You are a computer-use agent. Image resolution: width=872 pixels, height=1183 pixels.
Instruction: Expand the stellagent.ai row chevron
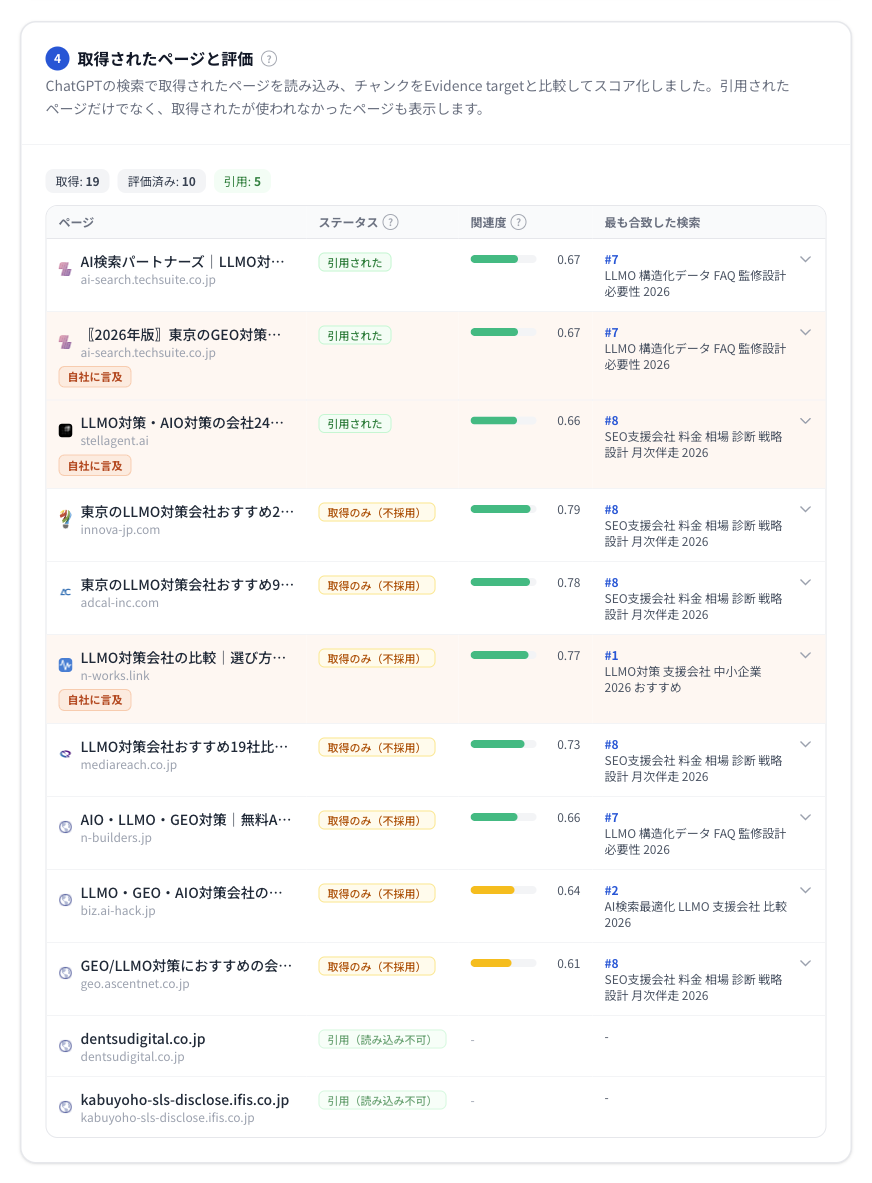point(806,421)
